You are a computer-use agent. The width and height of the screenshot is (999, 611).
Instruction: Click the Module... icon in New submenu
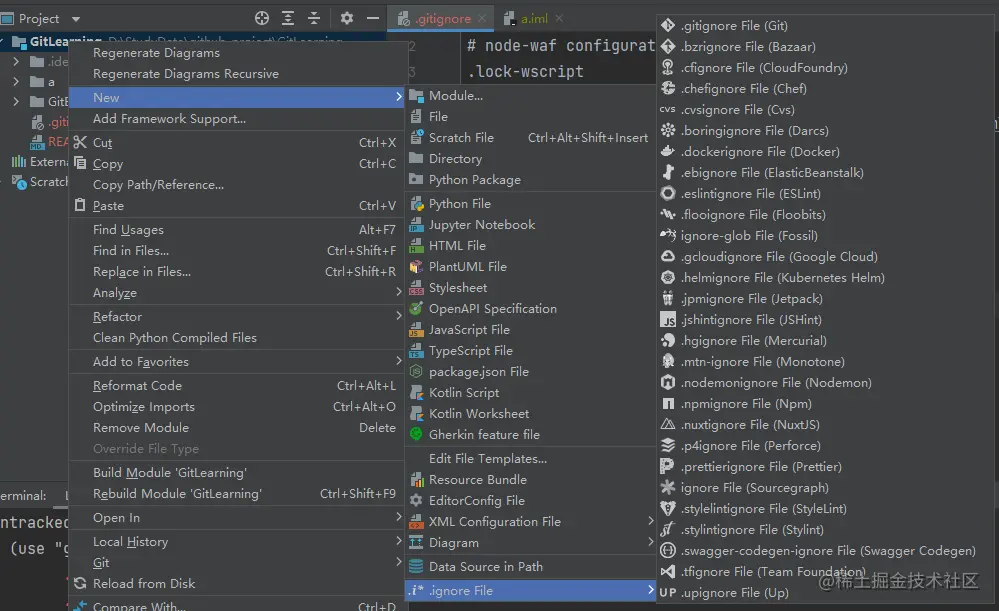coord(416,96)
